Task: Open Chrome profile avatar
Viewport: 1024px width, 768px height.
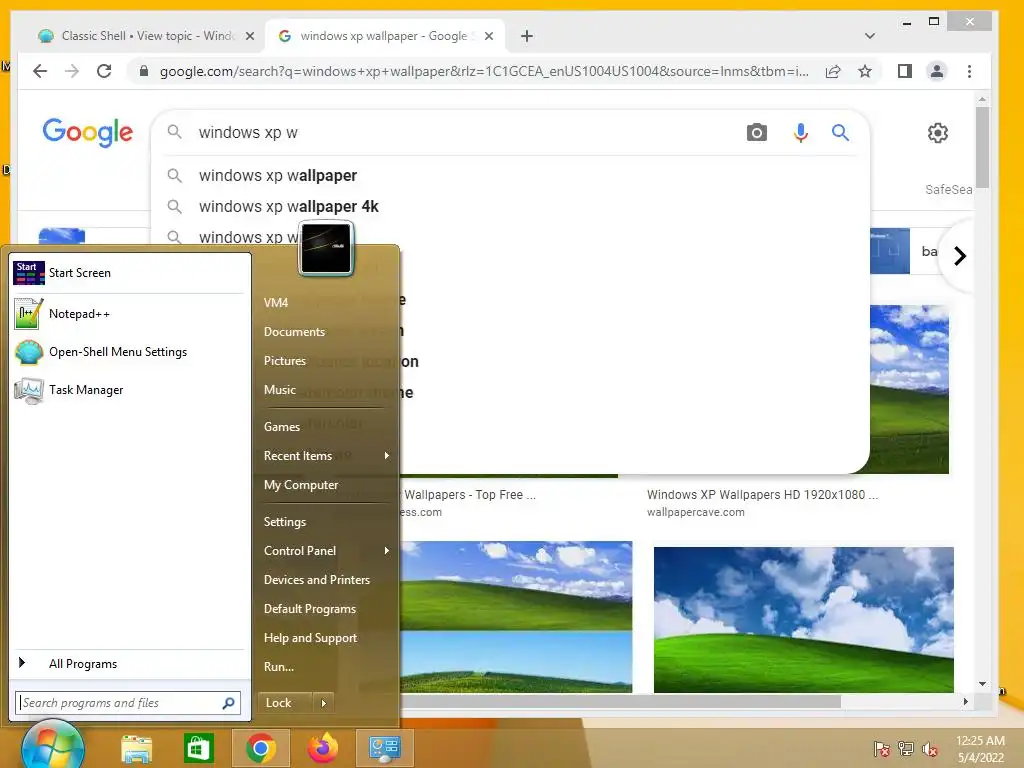Action: point(936,71)
